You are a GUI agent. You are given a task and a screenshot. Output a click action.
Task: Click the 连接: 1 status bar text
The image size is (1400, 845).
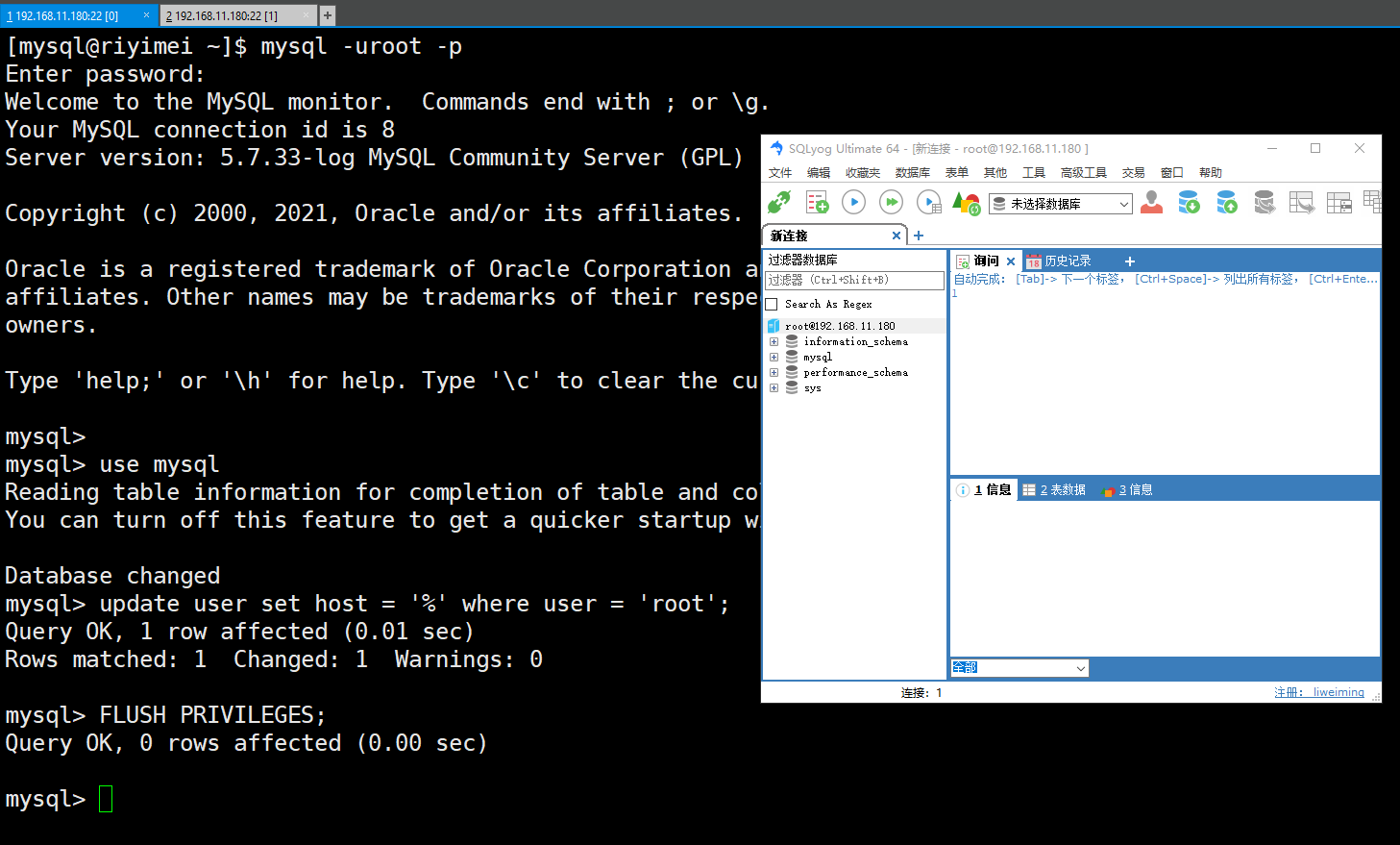921,692
